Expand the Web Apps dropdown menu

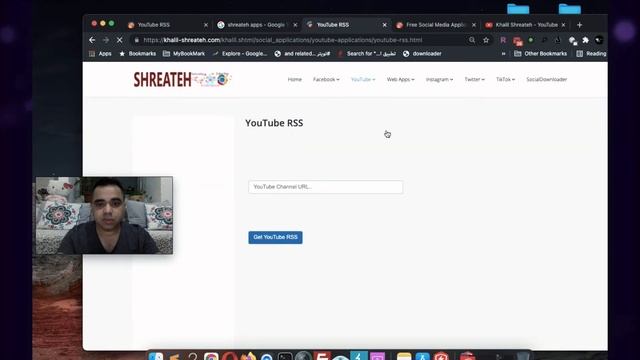coord(400,80)
